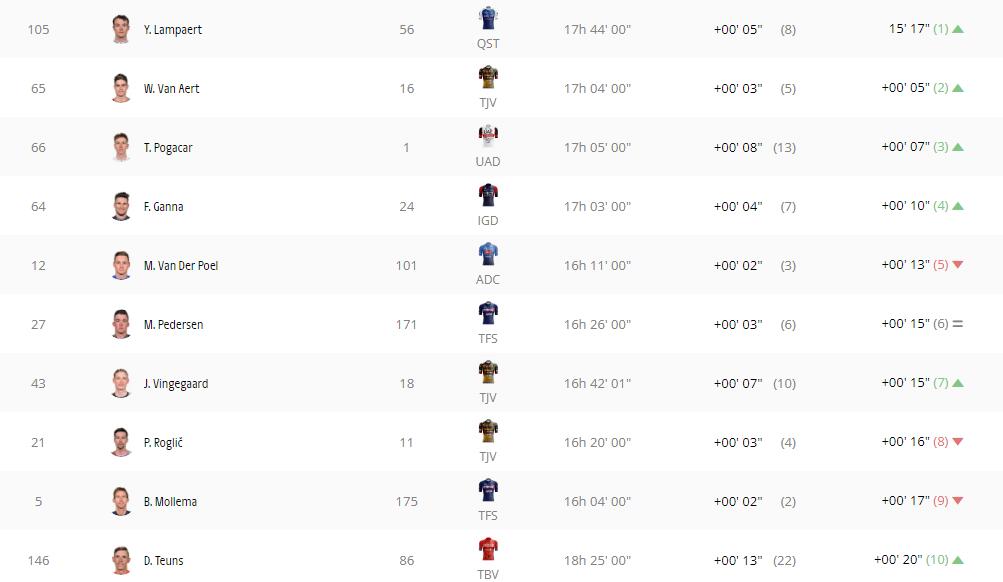Open B. Mollema rider page
Screen dimensions: 1003x582
(170, 501)
